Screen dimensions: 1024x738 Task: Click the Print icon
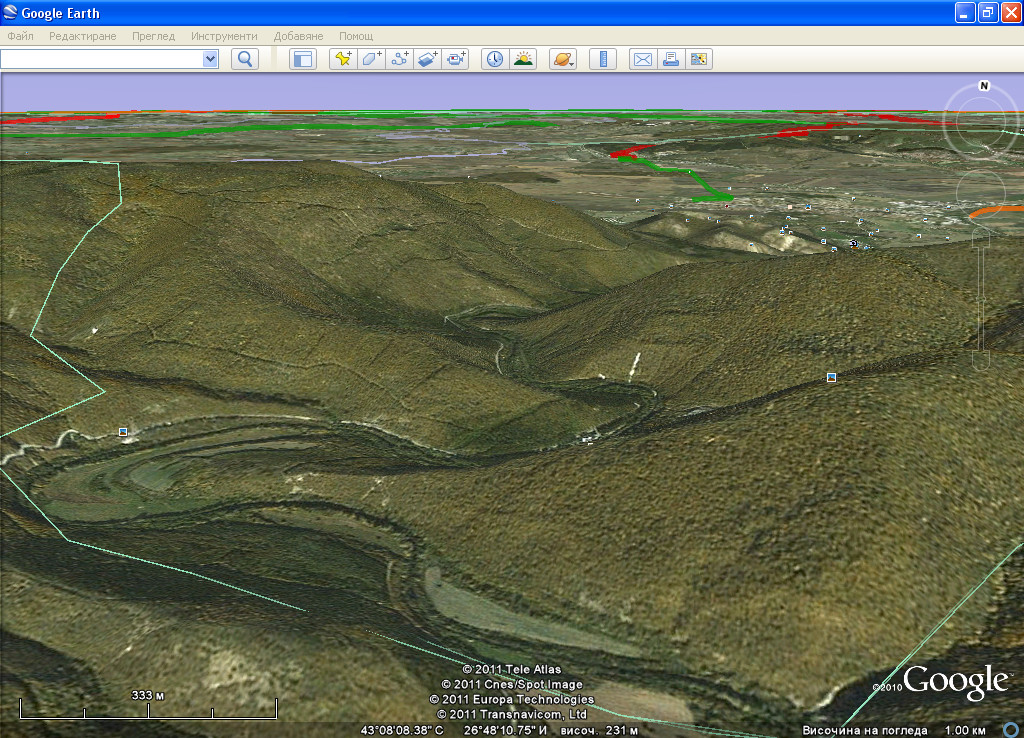click(670, 59)
